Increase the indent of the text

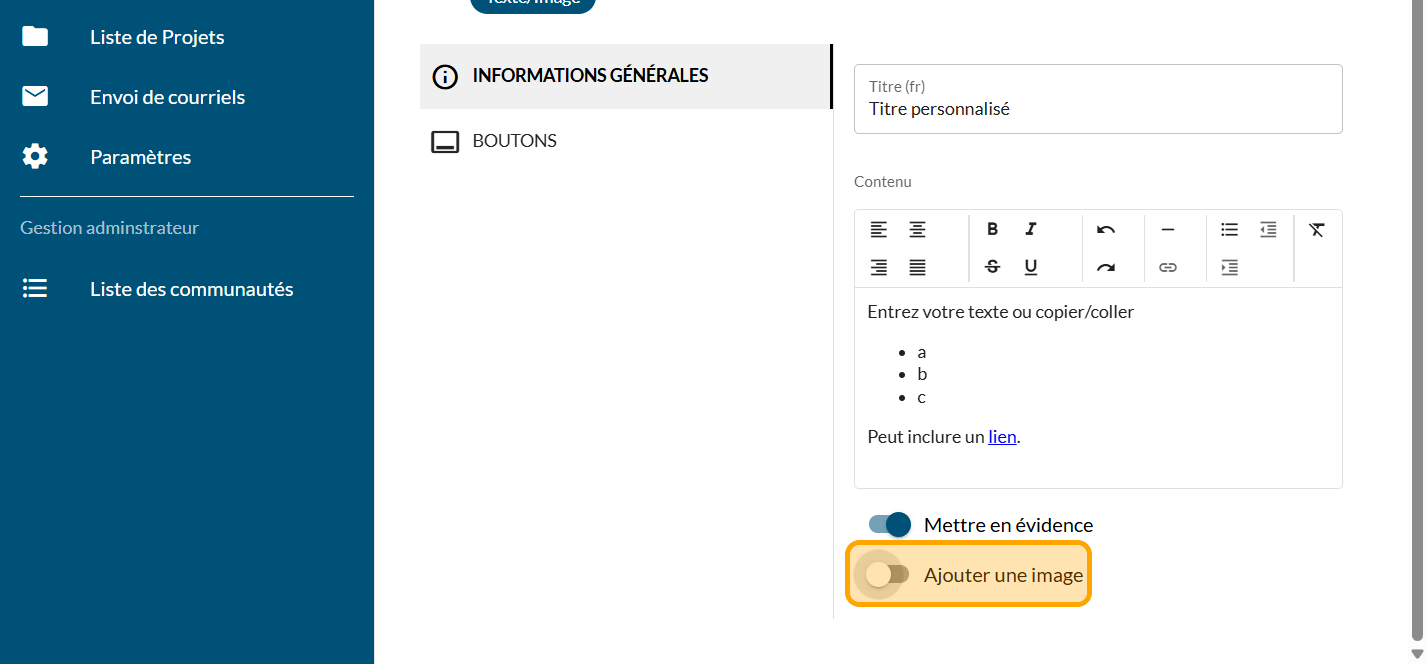pyautogui.click(x=1229, y=267)
